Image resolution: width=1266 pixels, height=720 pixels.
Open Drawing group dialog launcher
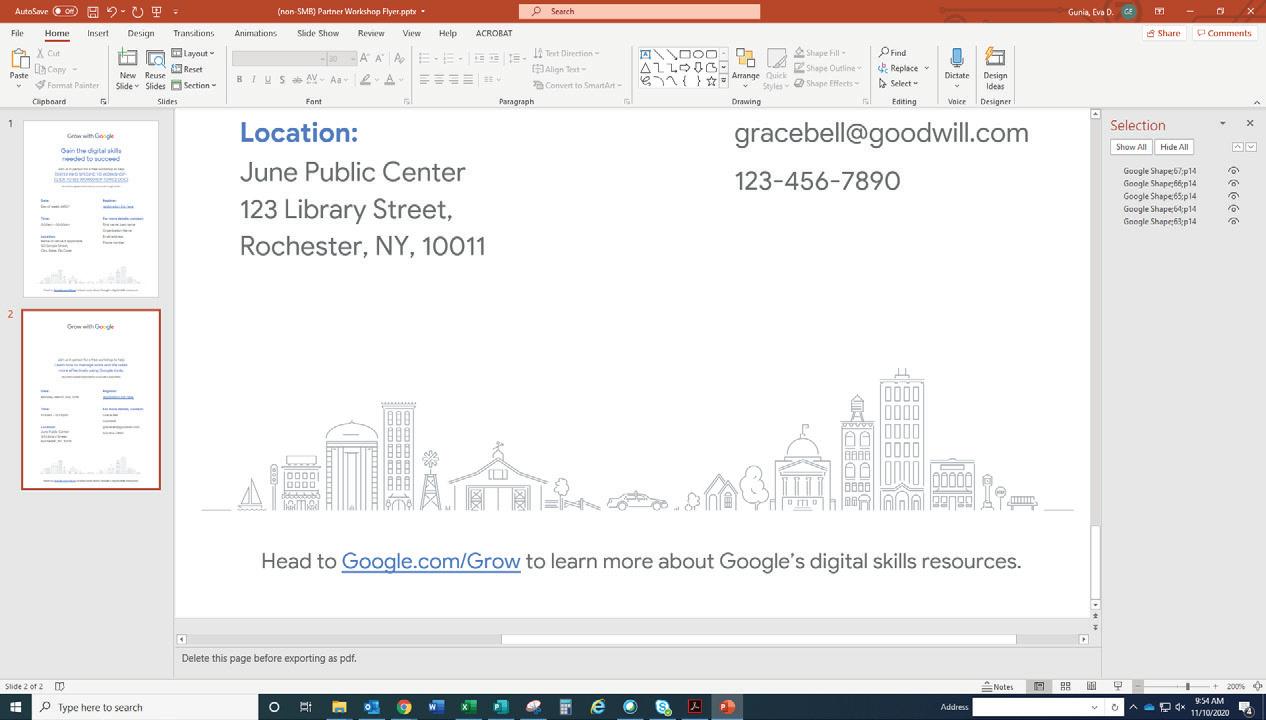tap(868, 101)
